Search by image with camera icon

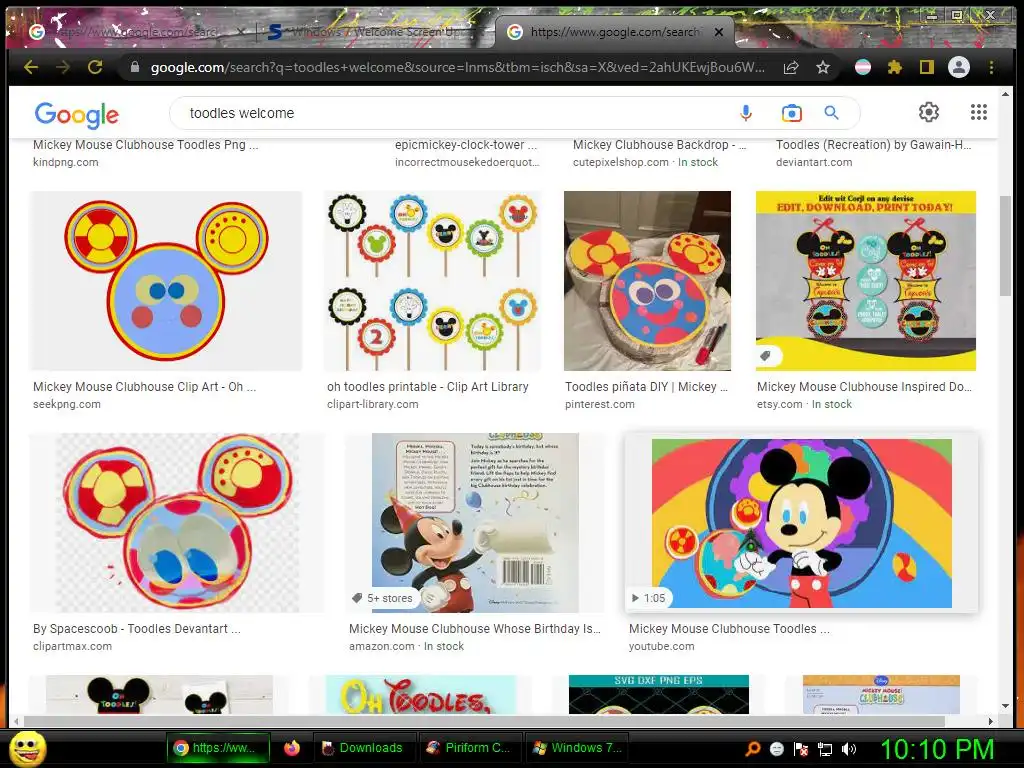click(792, 113)
